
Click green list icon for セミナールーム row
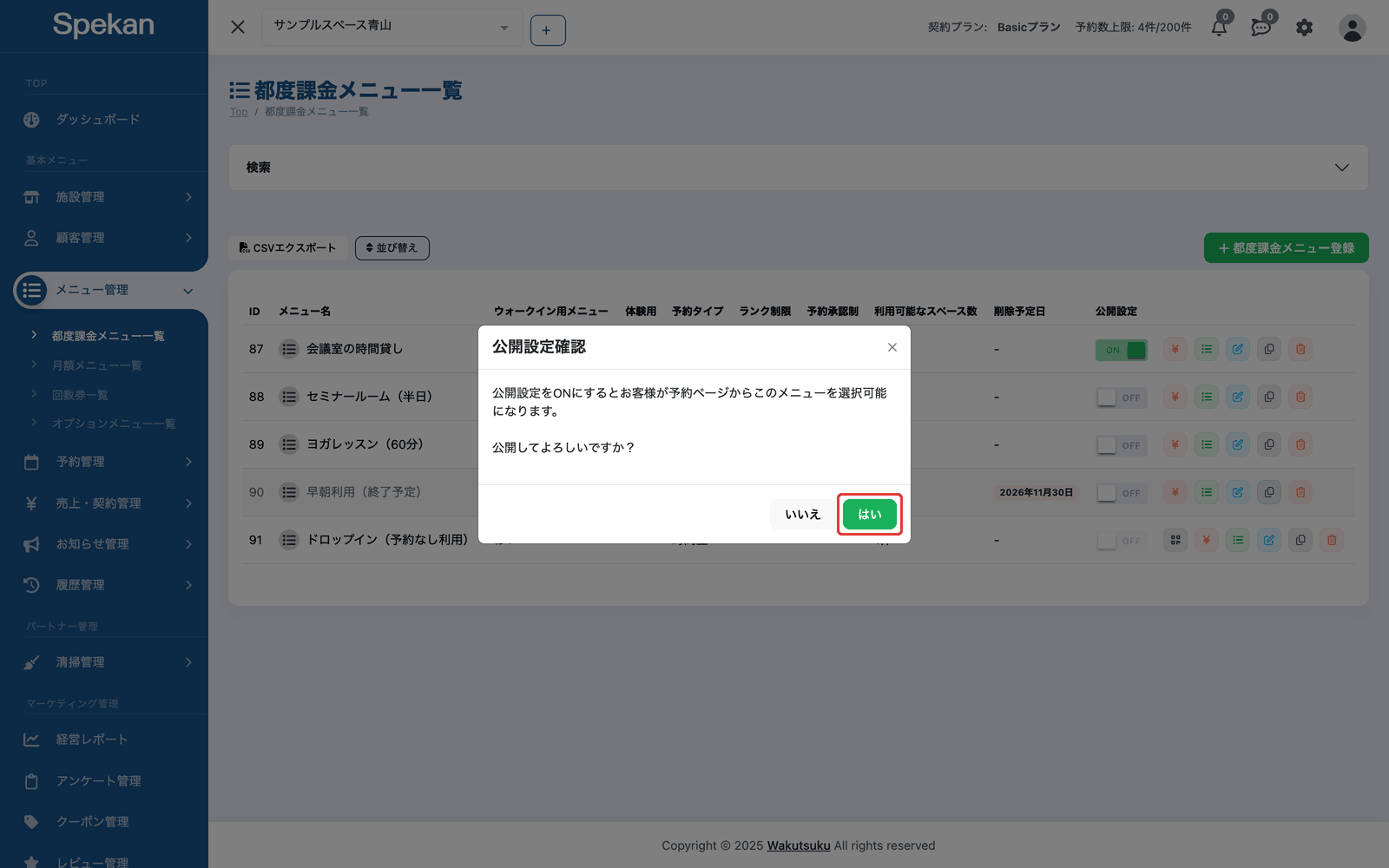click(1207, 397)
